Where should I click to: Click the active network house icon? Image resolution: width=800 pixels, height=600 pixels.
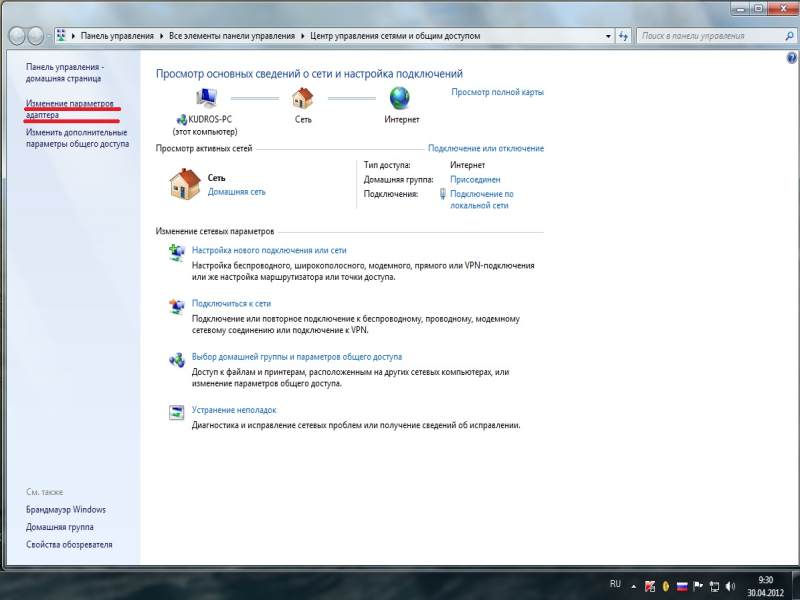tap(185, 183)
